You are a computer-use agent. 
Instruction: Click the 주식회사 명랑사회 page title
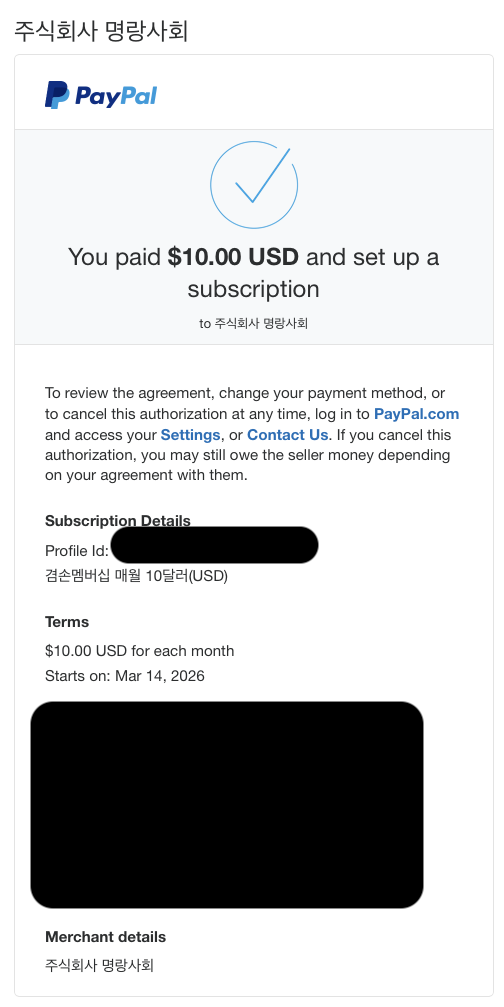101,30
